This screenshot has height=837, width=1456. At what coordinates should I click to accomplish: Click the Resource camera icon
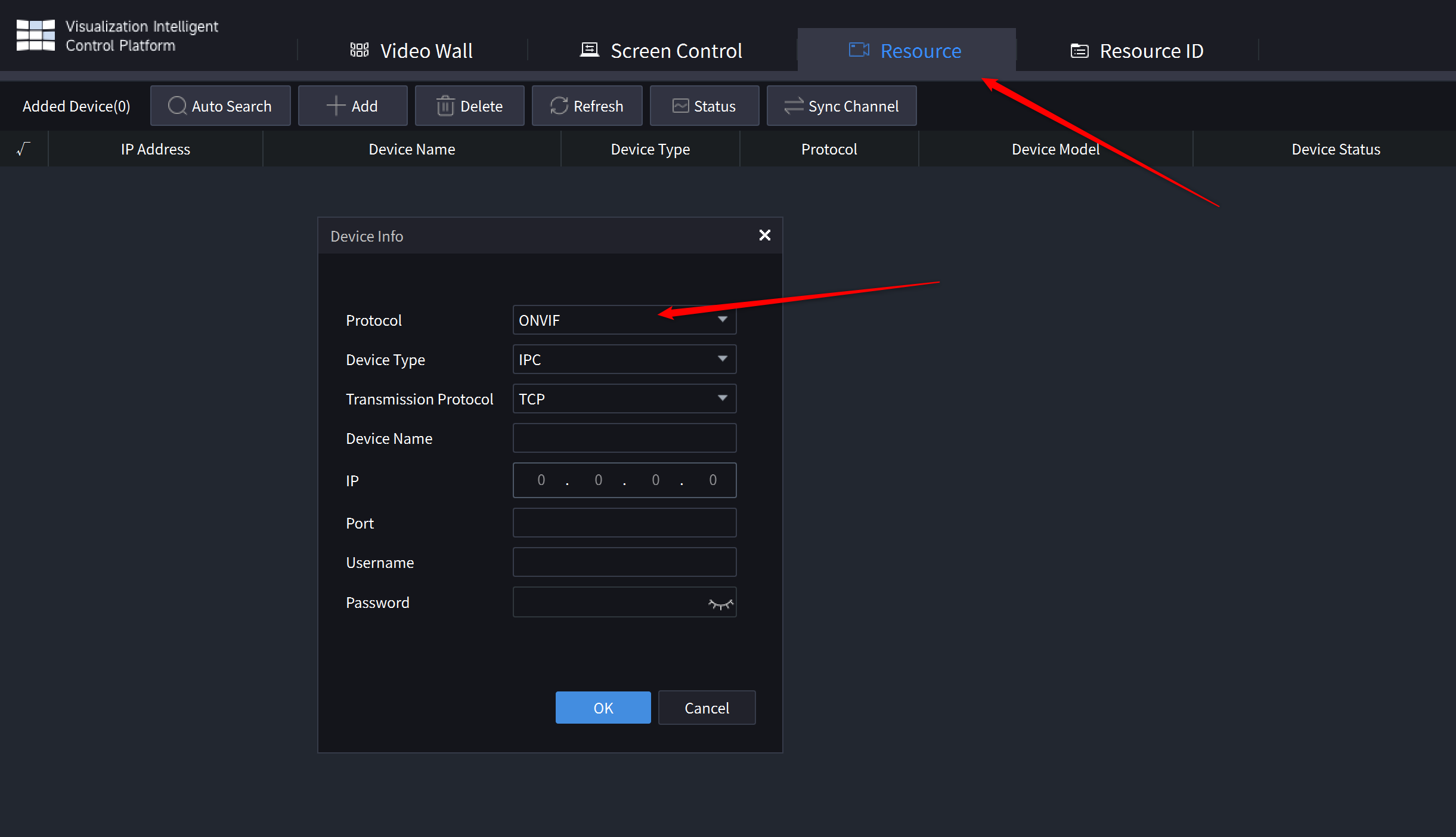tap(857, 50)
